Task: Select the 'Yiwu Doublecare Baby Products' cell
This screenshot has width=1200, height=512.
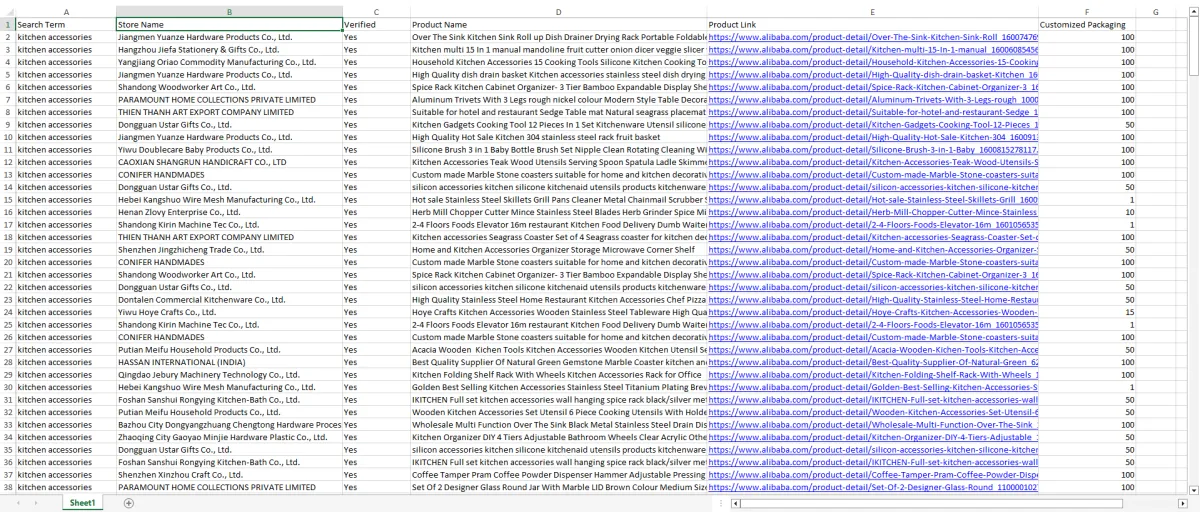Action: point(228,149)
